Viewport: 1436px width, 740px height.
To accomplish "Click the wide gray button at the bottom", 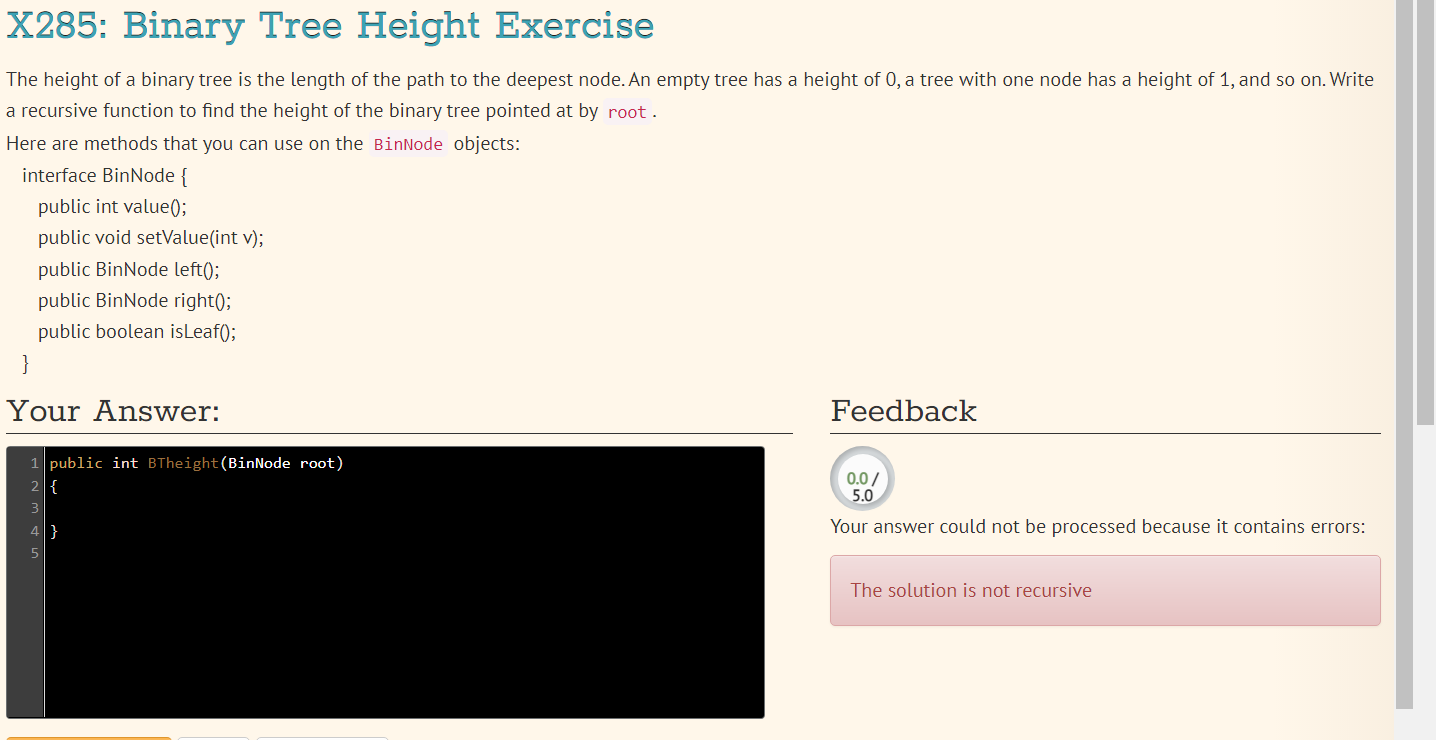I will (x=322, y=738).
